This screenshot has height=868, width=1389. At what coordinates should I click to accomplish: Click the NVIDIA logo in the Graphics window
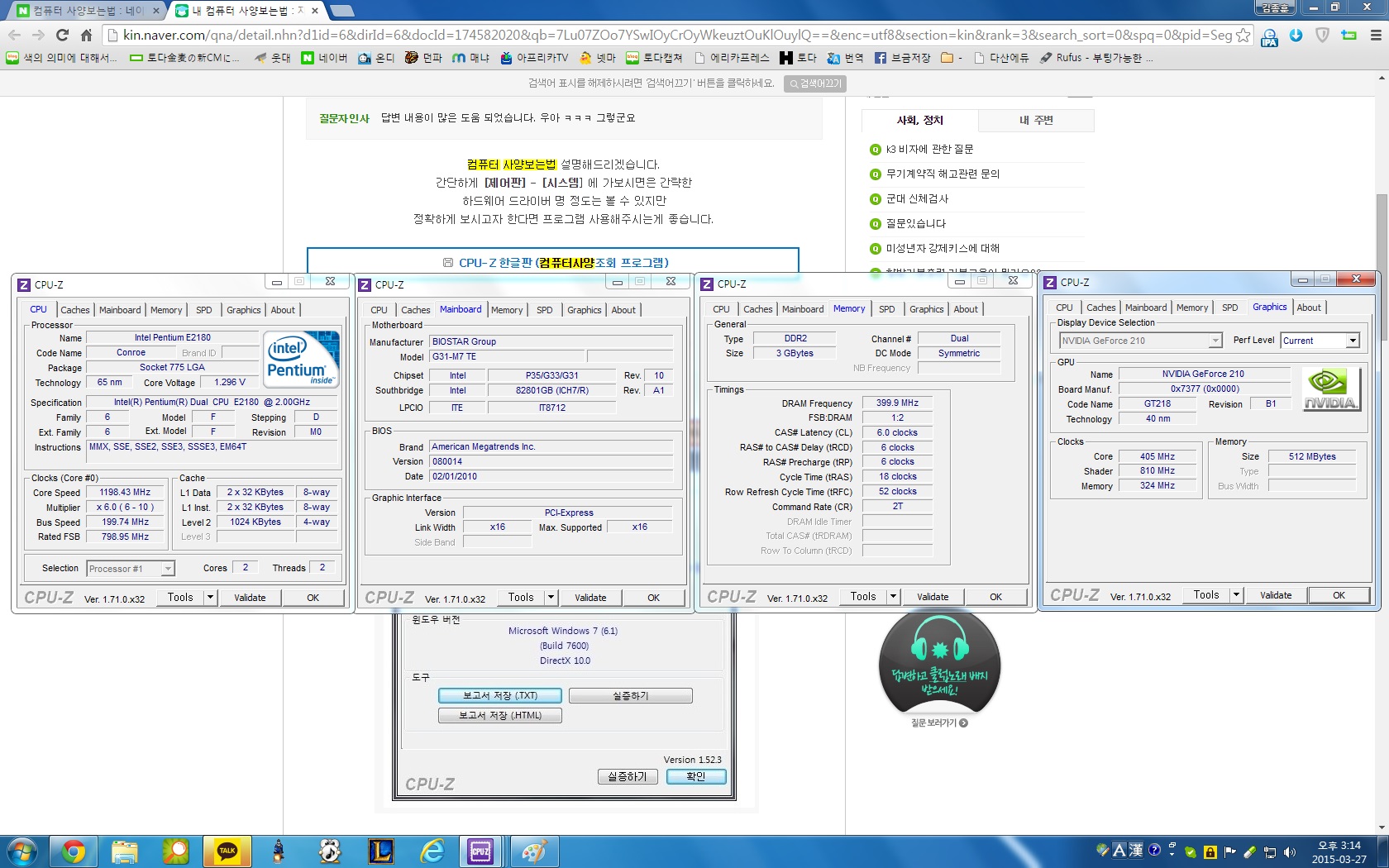click(x=1330, y=390)
